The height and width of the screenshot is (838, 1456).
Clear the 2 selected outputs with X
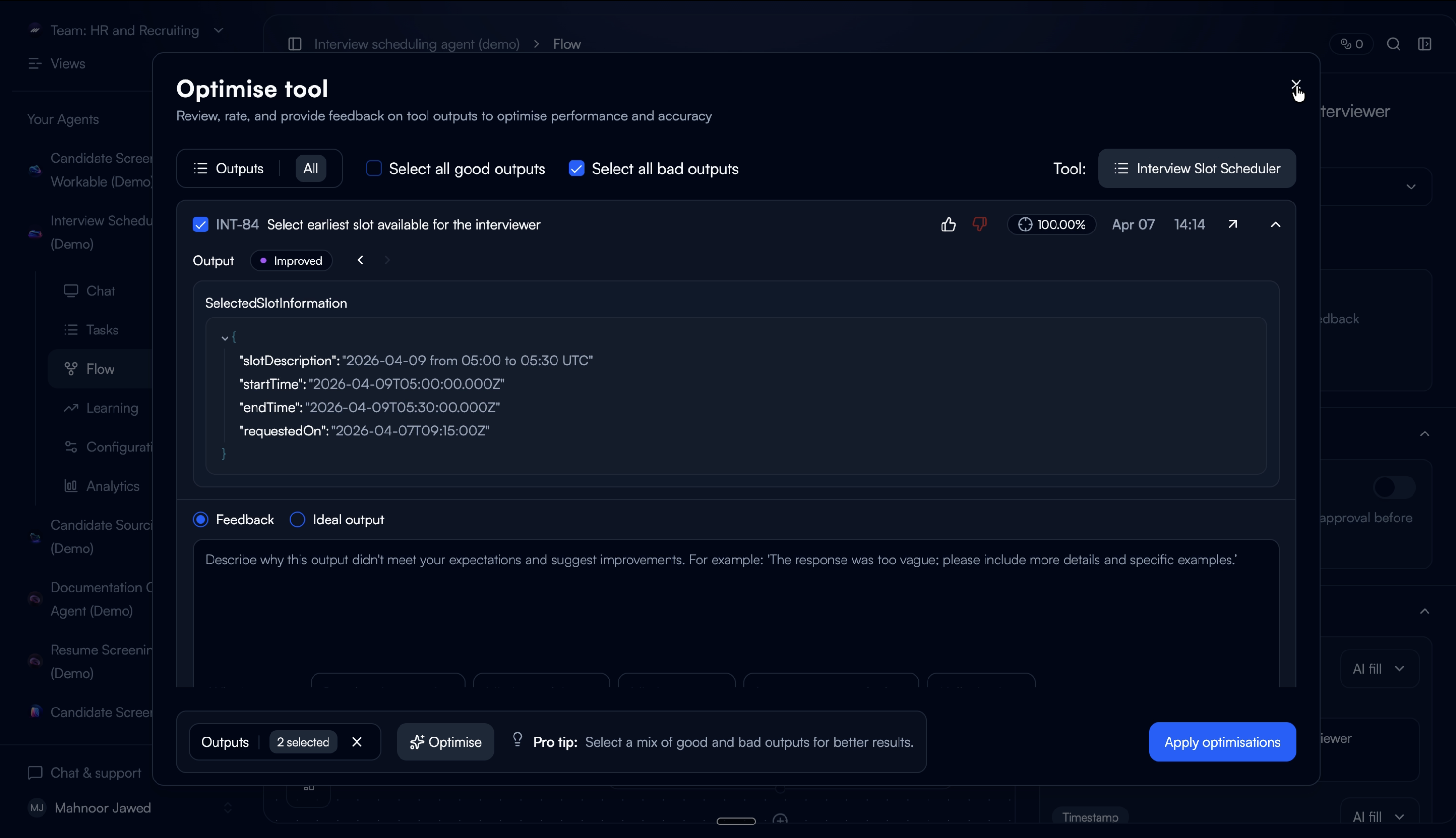point(357,742)
